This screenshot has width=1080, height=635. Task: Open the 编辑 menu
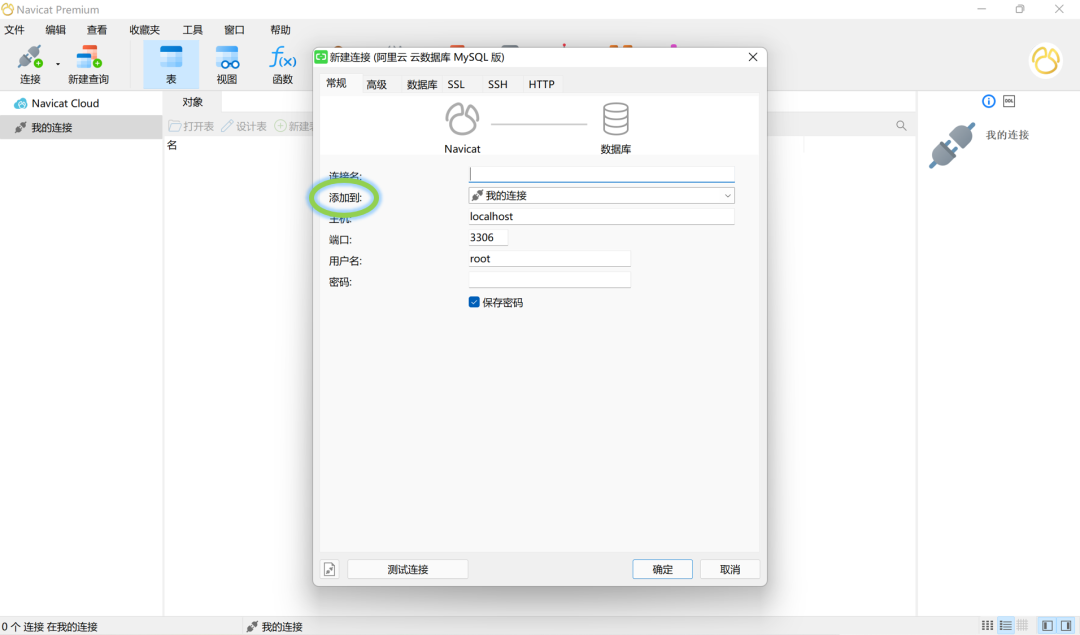(55, 30)
